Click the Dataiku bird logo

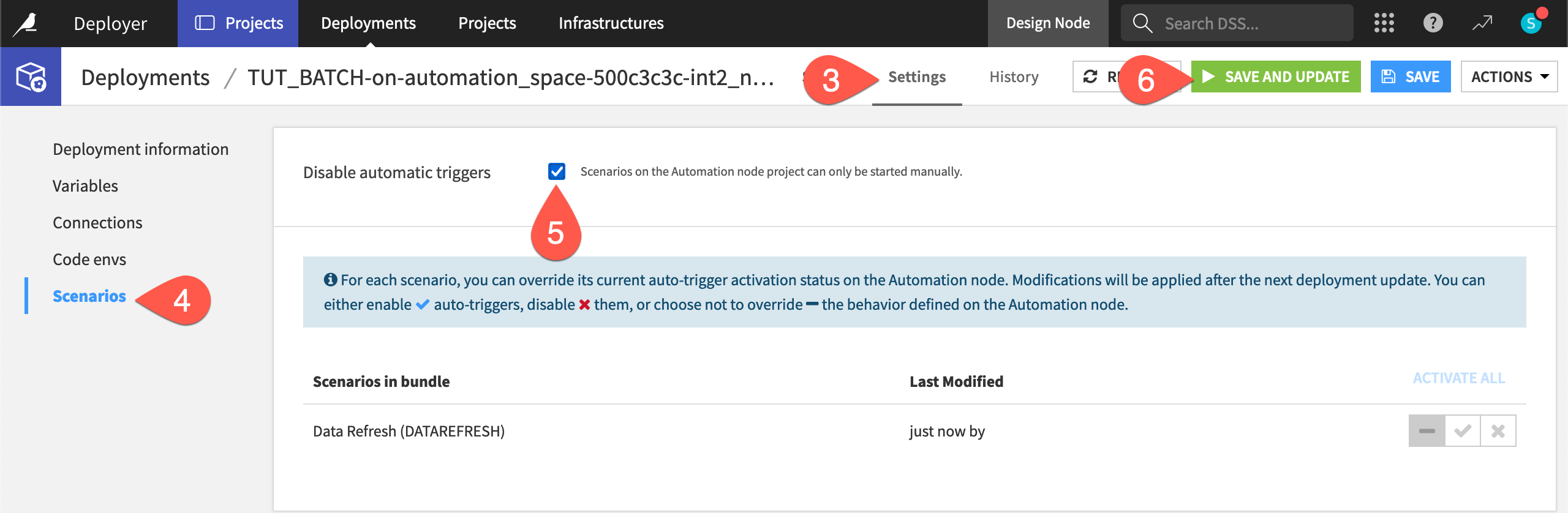pos(26,24)
